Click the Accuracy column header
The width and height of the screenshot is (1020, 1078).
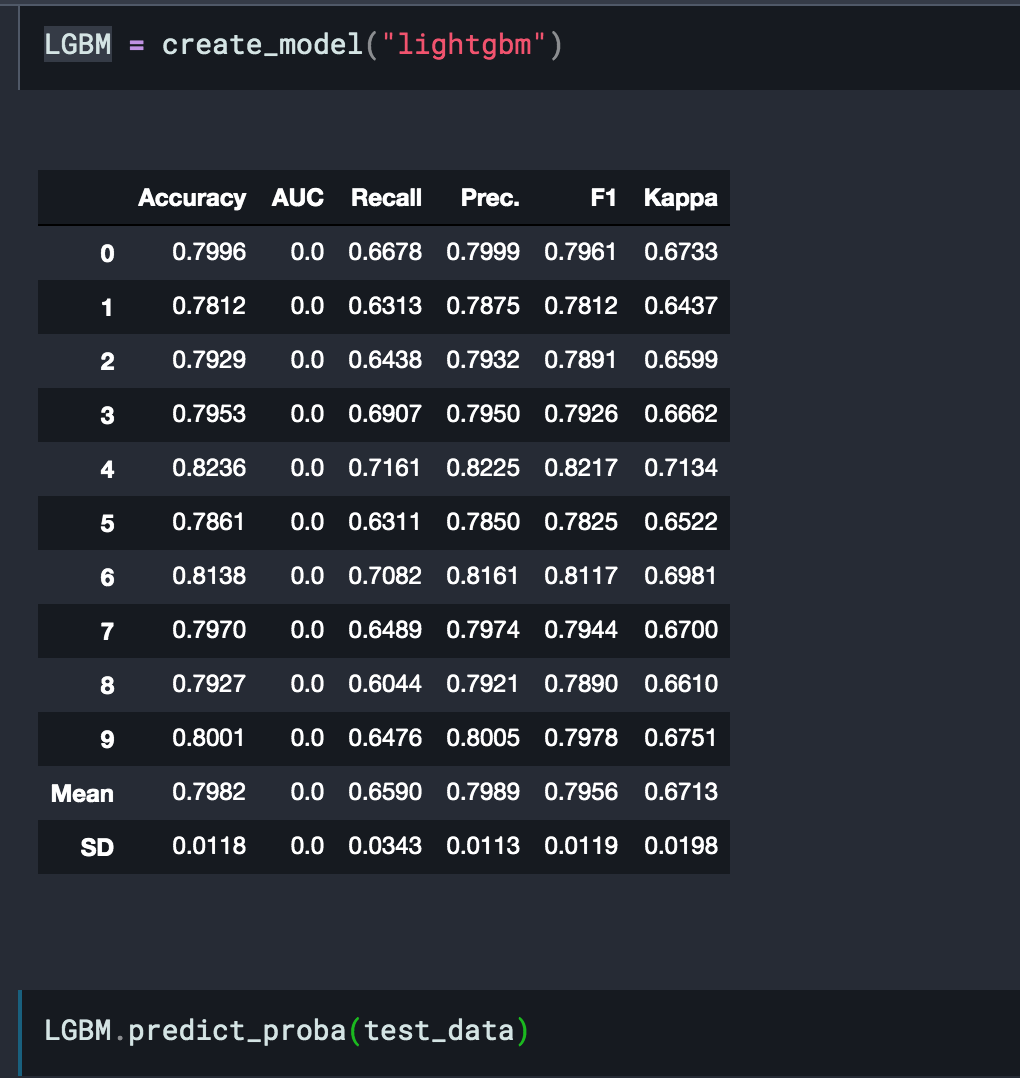(192, 197)
